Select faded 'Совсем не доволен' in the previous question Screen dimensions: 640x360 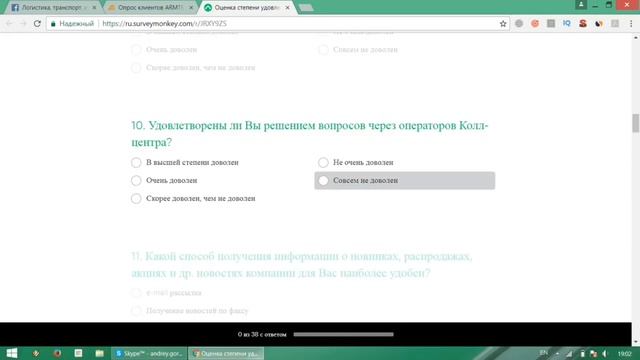click(x=323, y=50)
